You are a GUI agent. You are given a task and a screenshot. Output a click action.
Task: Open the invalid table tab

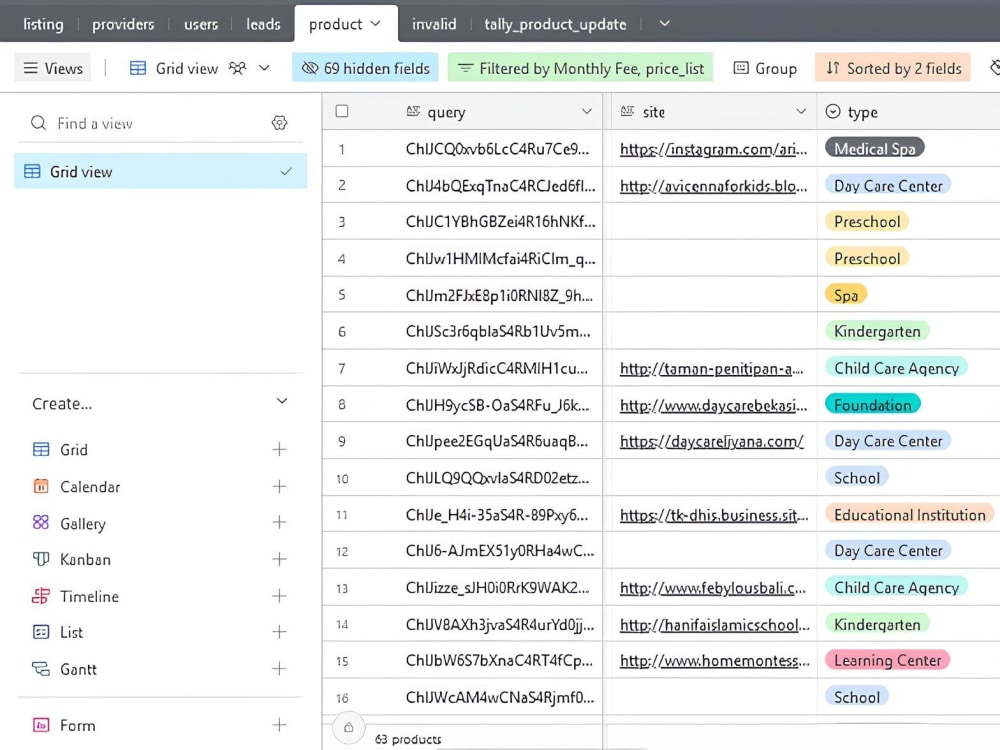pyautogui.click(x=434, y=24)
